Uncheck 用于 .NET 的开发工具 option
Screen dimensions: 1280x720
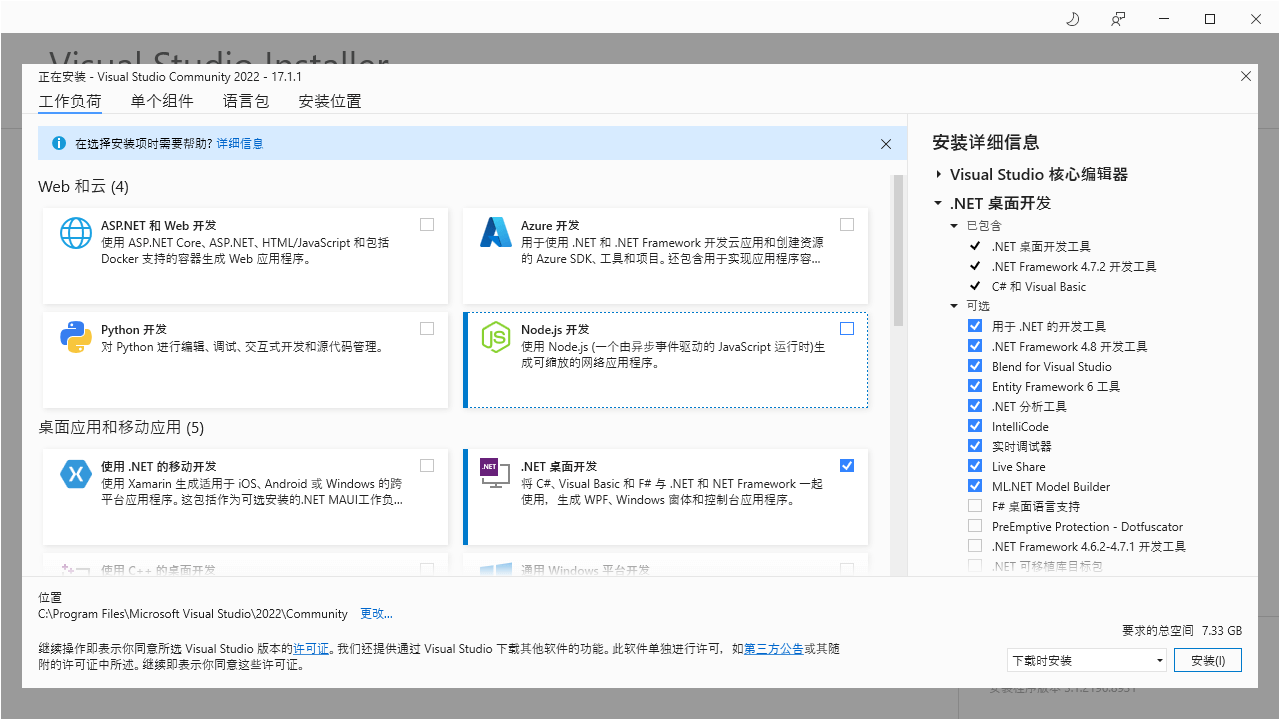coord(975,326)
